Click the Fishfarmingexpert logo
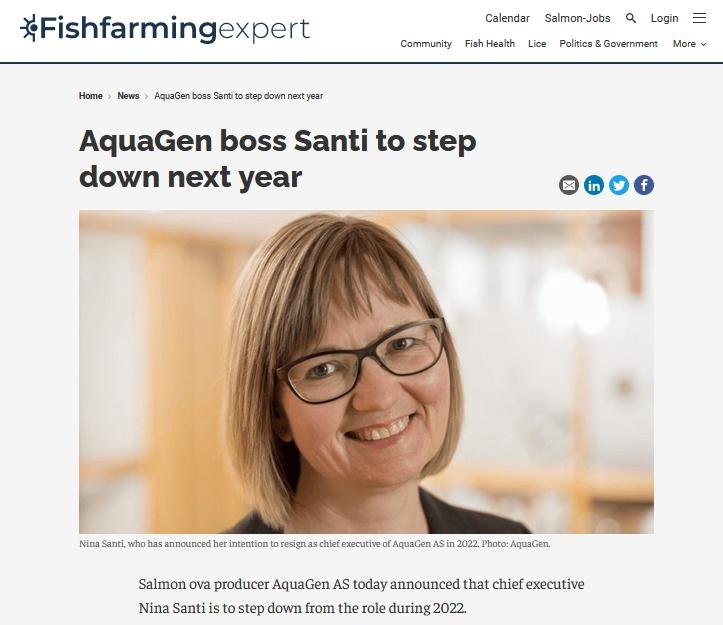Screen dimensions: 723x625 [x=165, y=28]
